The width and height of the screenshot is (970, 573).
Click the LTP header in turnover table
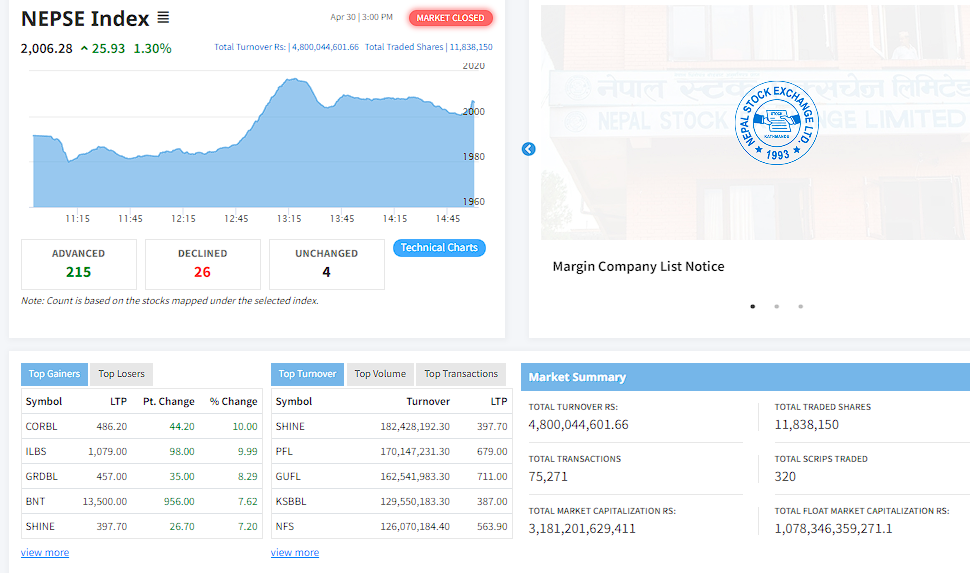pyautogui.click(x=499, y=402)
